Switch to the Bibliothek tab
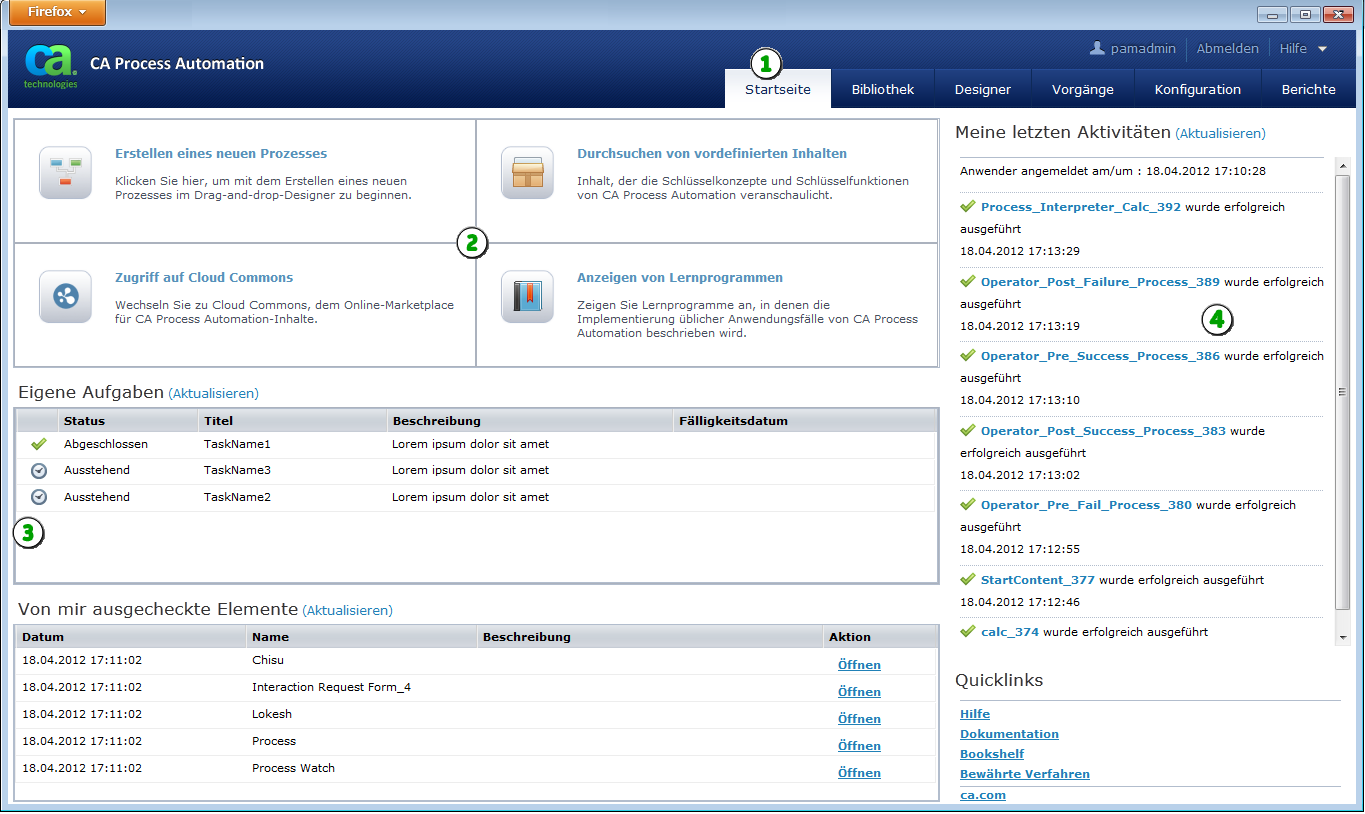Image resolution: width=1365 pixels, height=814 pixels. coord(882,89)
